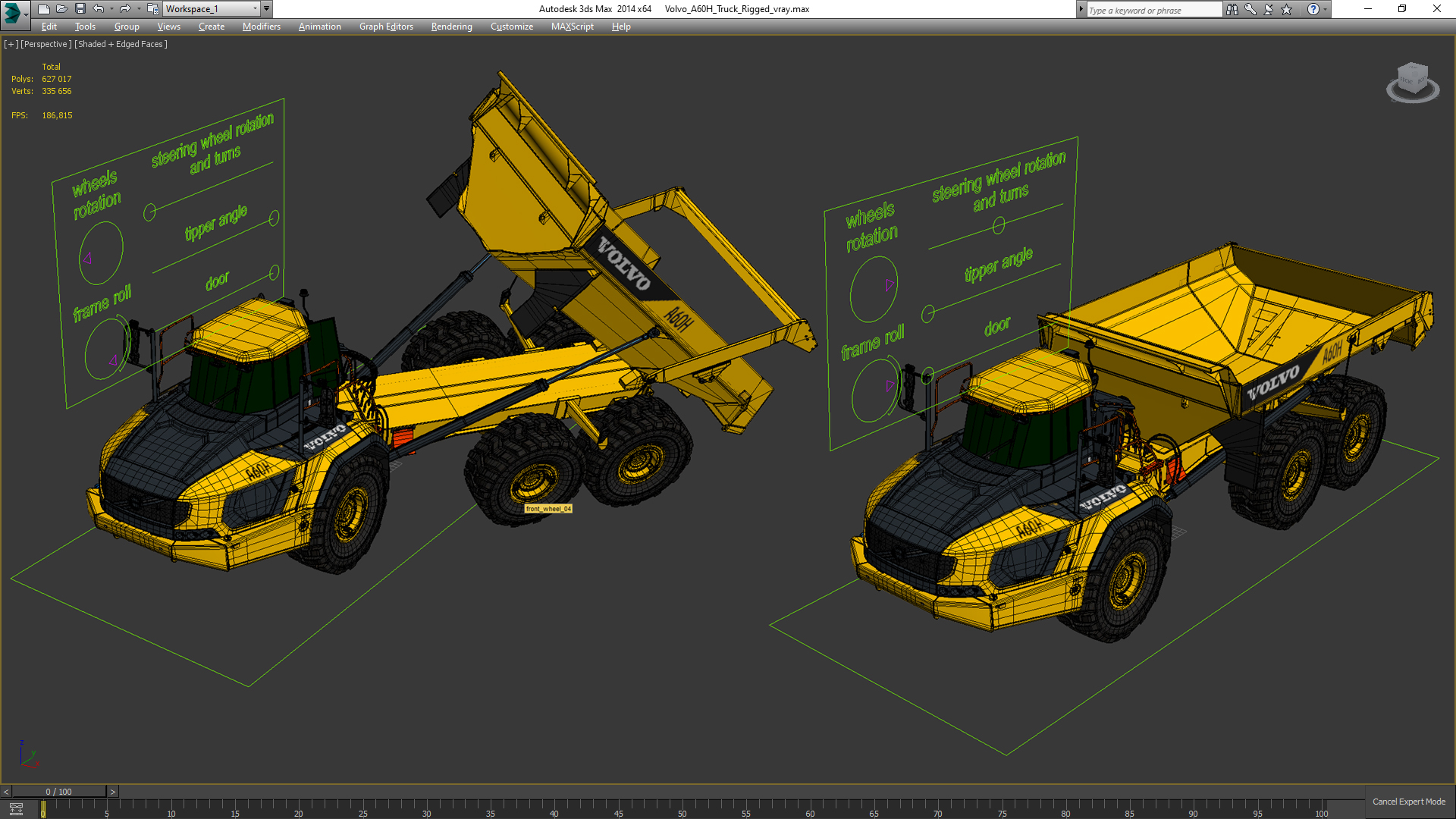Screen dimensions: 1456x819
Task: Click the Mini Curve Editor icon
Action: coord(16,808)
